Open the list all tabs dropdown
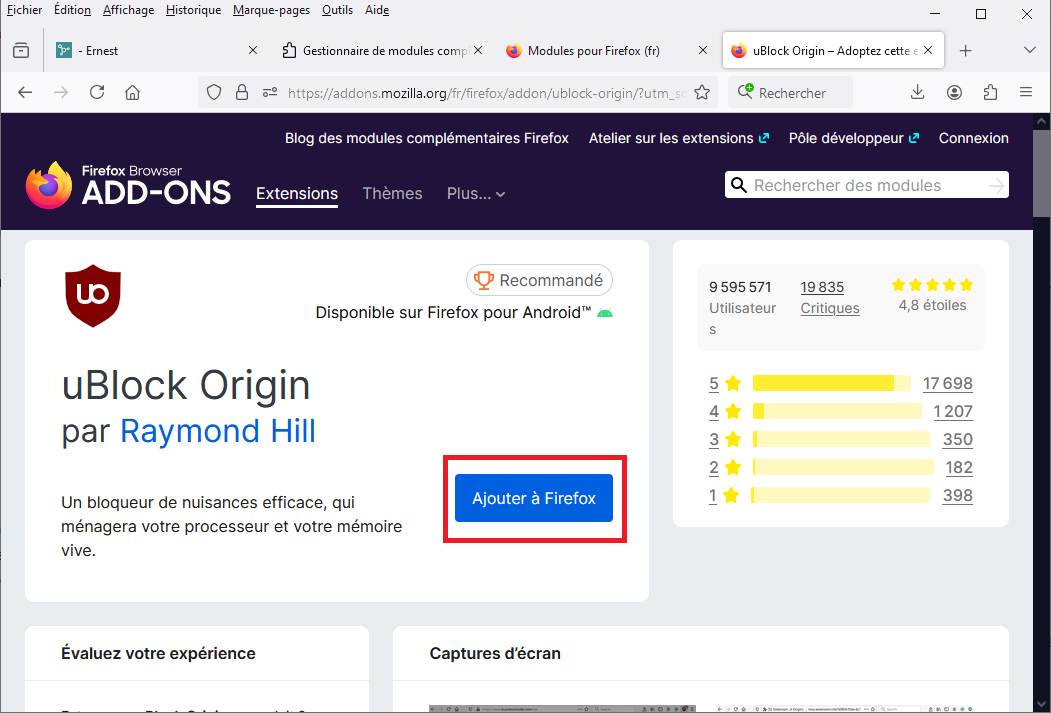Screen dimensions: 1051x713 1030,51
